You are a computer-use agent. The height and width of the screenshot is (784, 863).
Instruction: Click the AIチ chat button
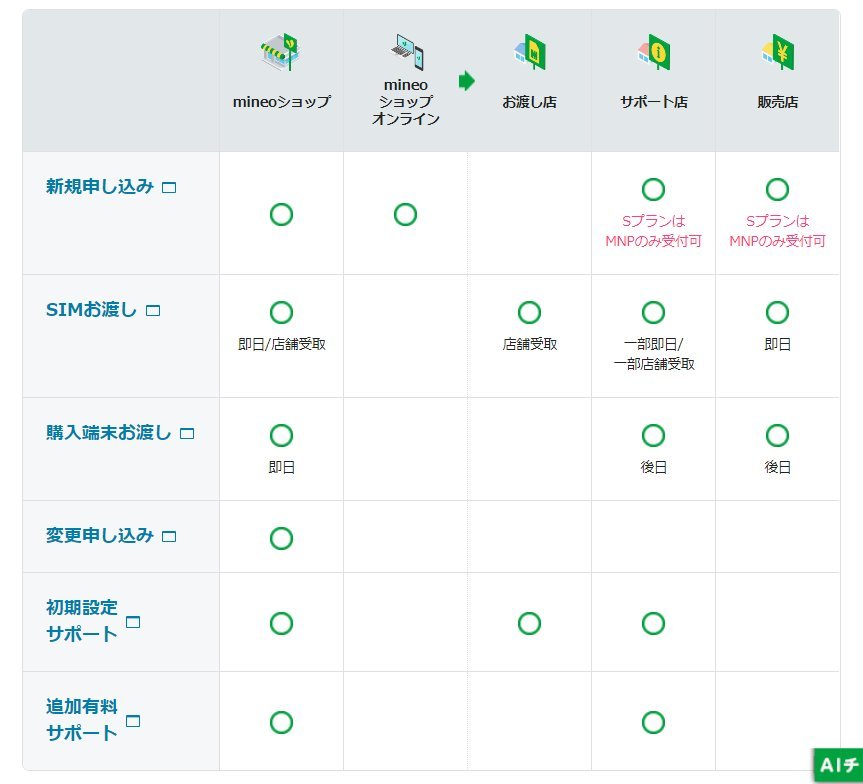(x=838, y=765)
